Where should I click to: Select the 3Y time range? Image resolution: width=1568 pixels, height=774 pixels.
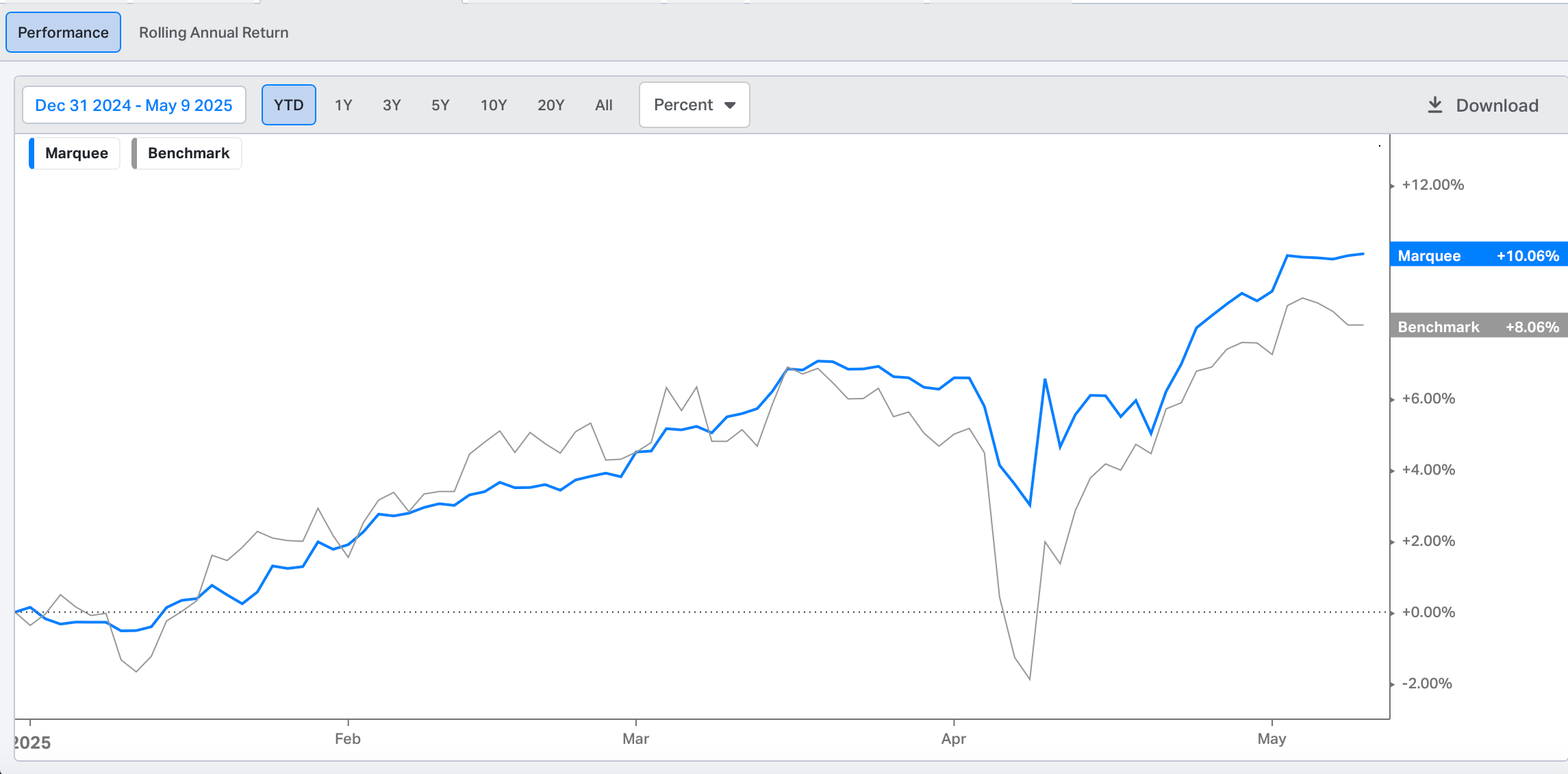click(392, 105)
